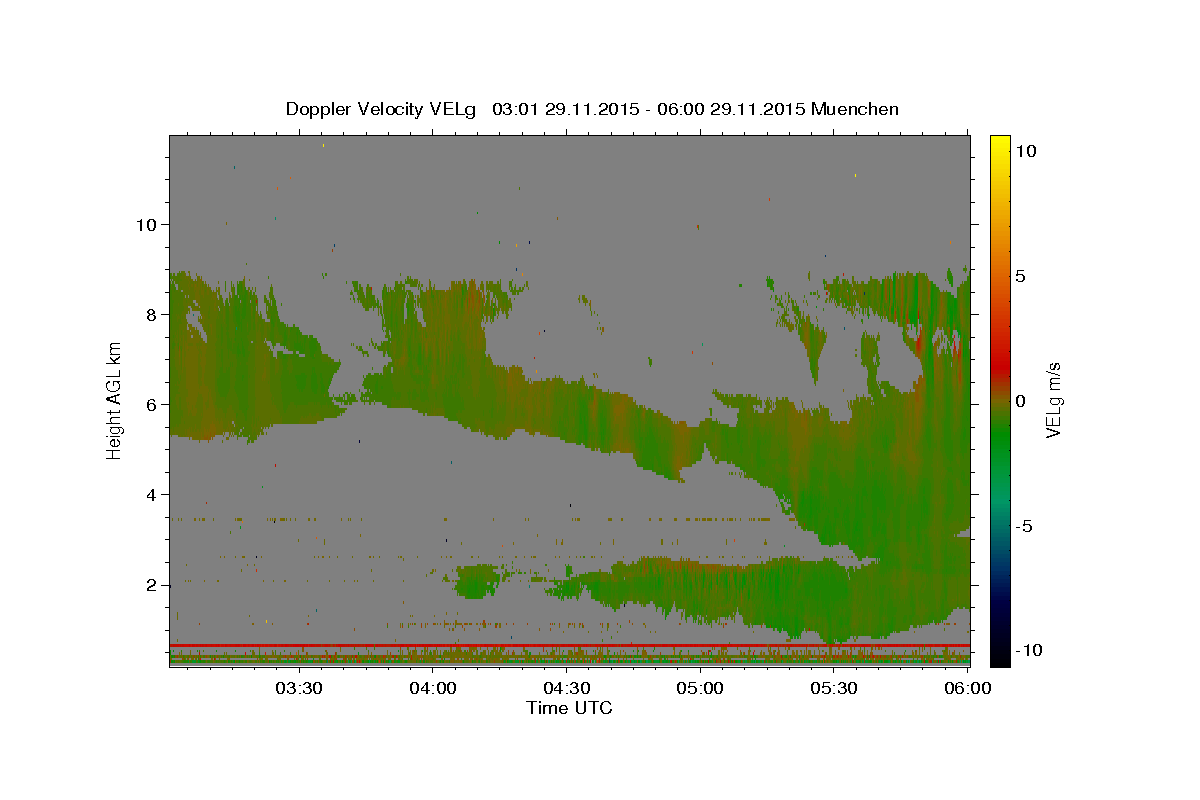Click the height tick label '6'
Viewport: 1200px width, 800px height.
pyautogui.click(x=149, y=404)
